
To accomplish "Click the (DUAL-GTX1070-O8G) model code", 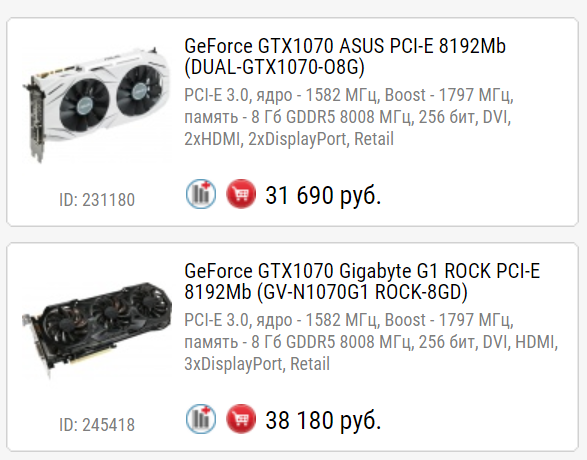I will [274, 67].
